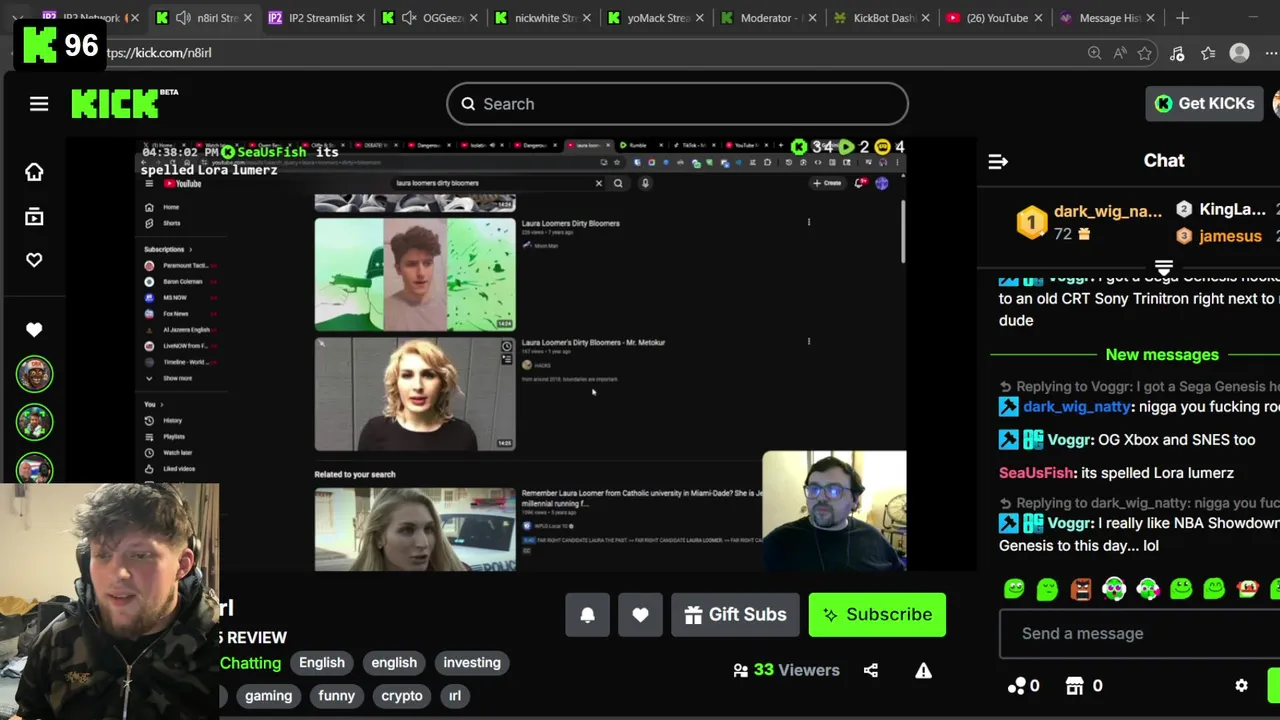Viewport: 1280px width, 720px height.
Task: Open jamesus leaderboard entry
Action: click(1219, 236)
